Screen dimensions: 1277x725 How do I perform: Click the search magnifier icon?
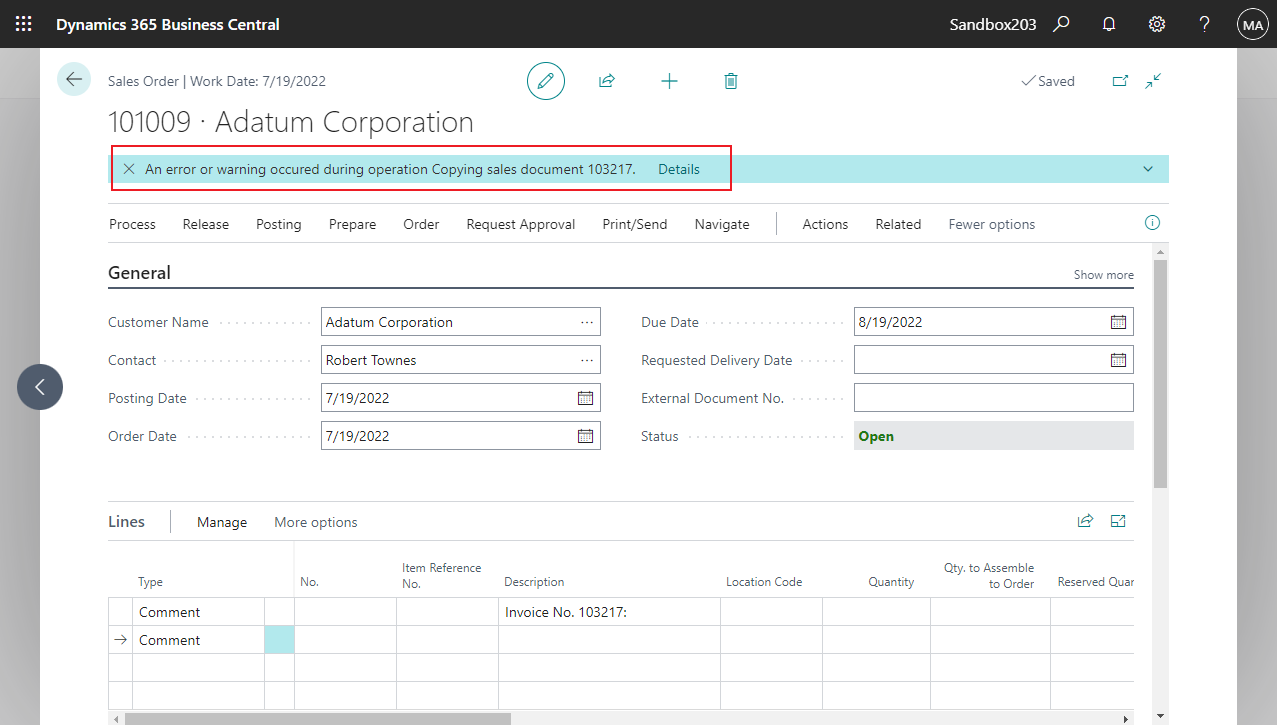pyautogui.click(x=1061, y=23)
